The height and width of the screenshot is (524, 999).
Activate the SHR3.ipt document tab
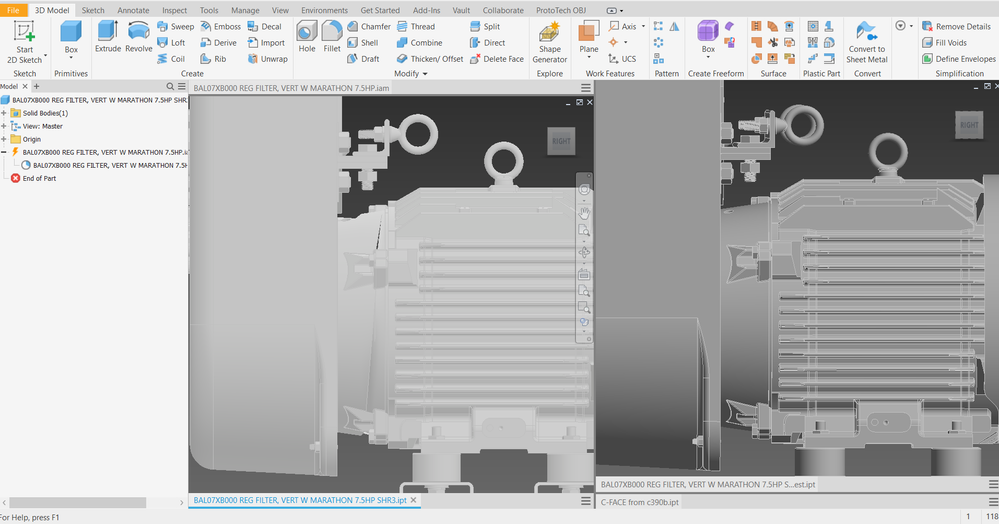click(300, 500)
